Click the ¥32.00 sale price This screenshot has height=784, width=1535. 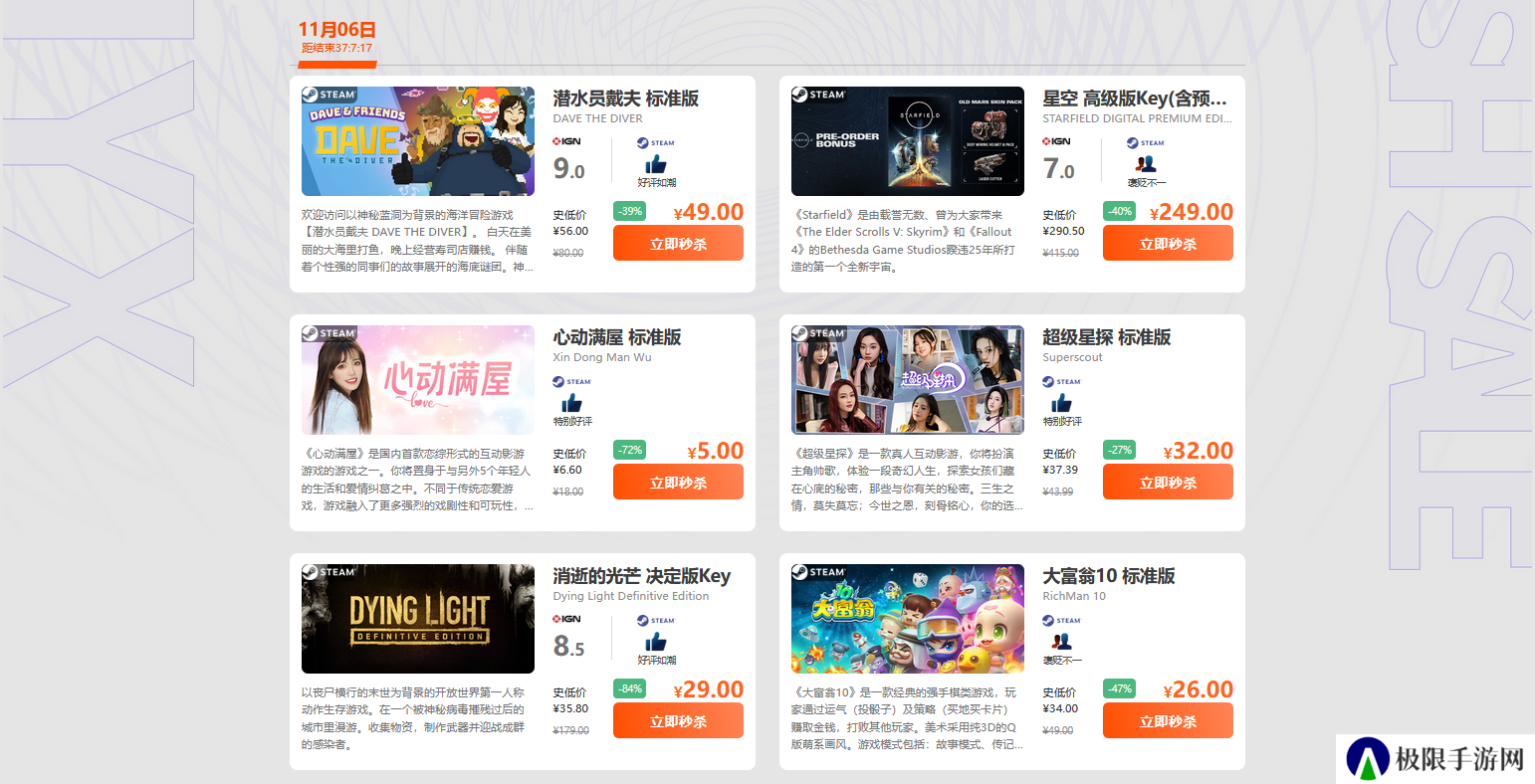click(1199, 451)
